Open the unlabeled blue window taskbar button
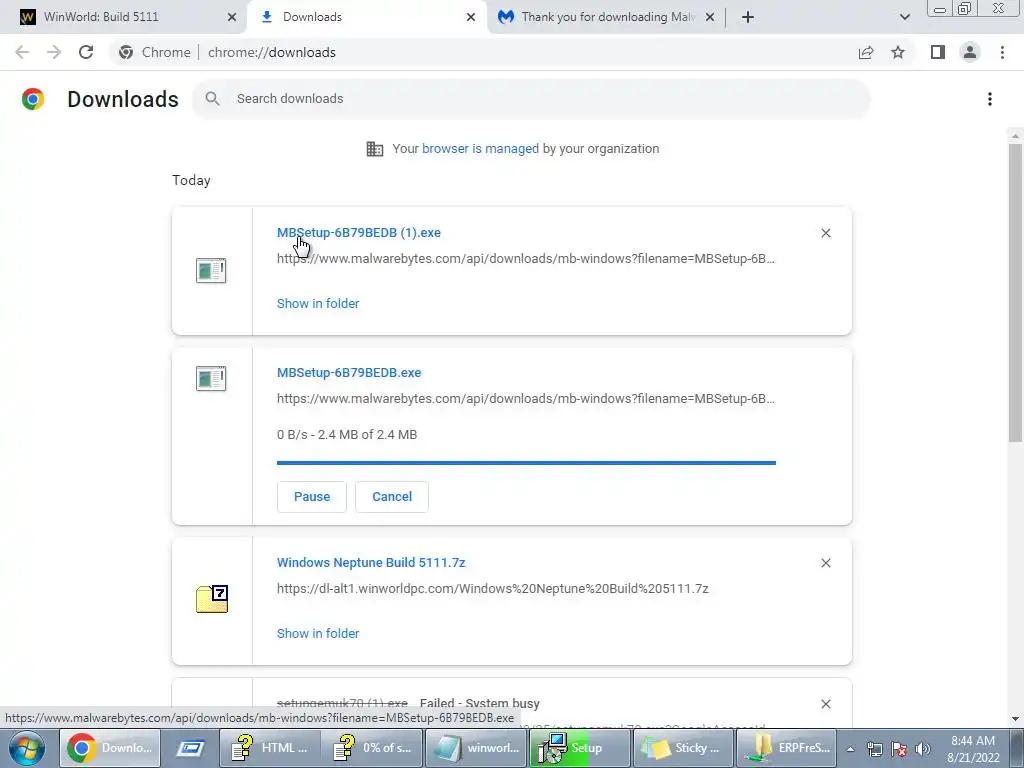 (x=189, y=748)
